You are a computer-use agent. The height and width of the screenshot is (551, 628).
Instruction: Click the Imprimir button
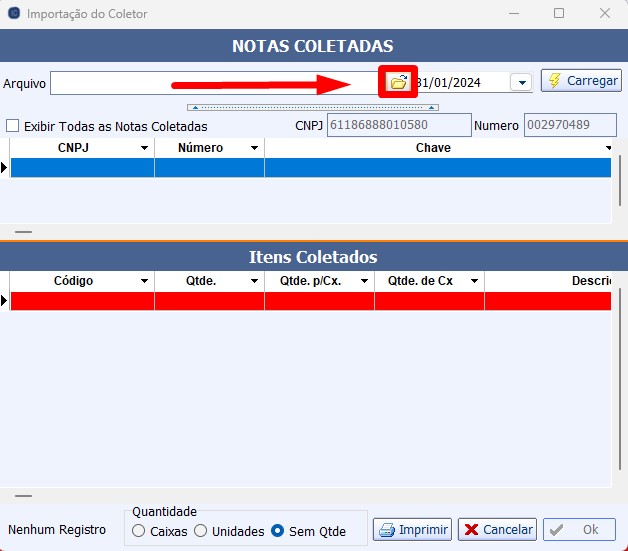(412, 529)
